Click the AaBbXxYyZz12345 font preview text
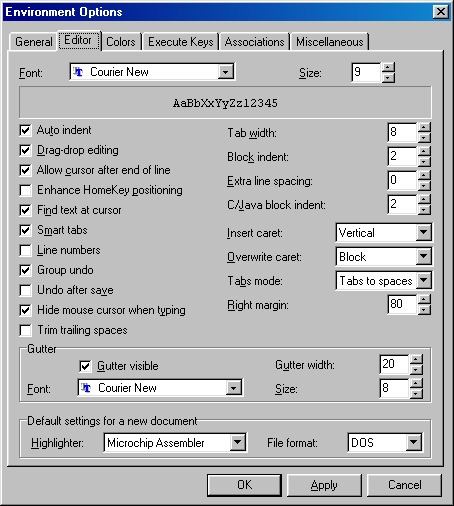The image size is (454, 506). [225, 103]
